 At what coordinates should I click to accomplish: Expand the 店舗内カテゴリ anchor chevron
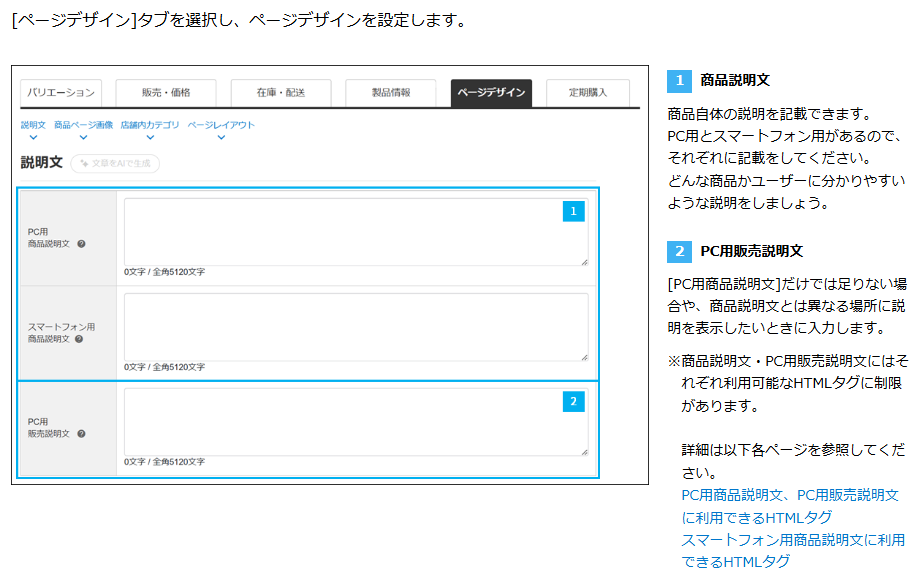[150, 137]
